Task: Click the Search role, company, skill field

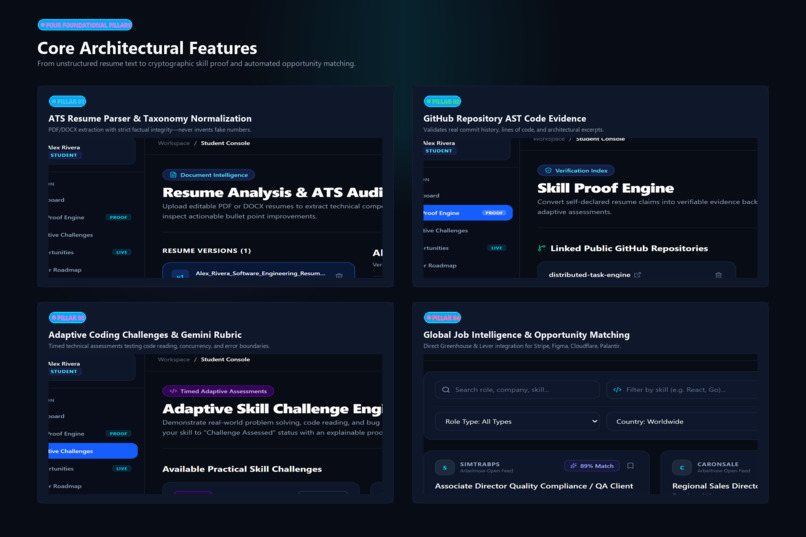Action: coord(518,390)
